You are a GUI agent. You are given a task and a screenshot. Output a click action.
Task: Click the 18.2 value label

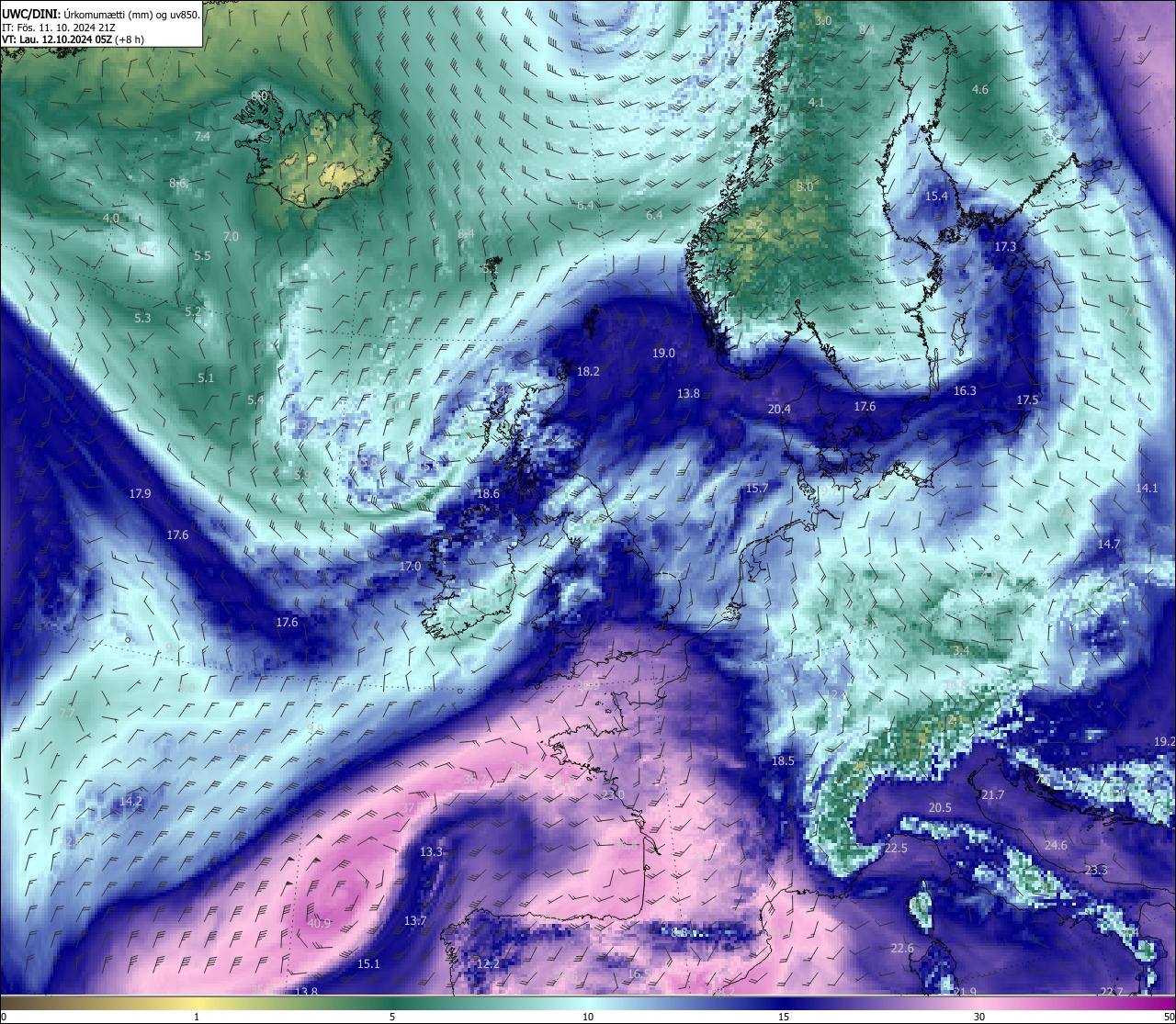coord(588,372)
